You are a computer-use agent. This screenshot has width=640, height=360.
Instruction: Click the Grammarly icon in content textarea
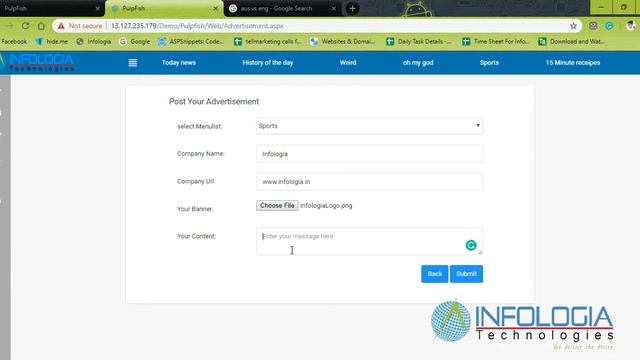(471, 245)
